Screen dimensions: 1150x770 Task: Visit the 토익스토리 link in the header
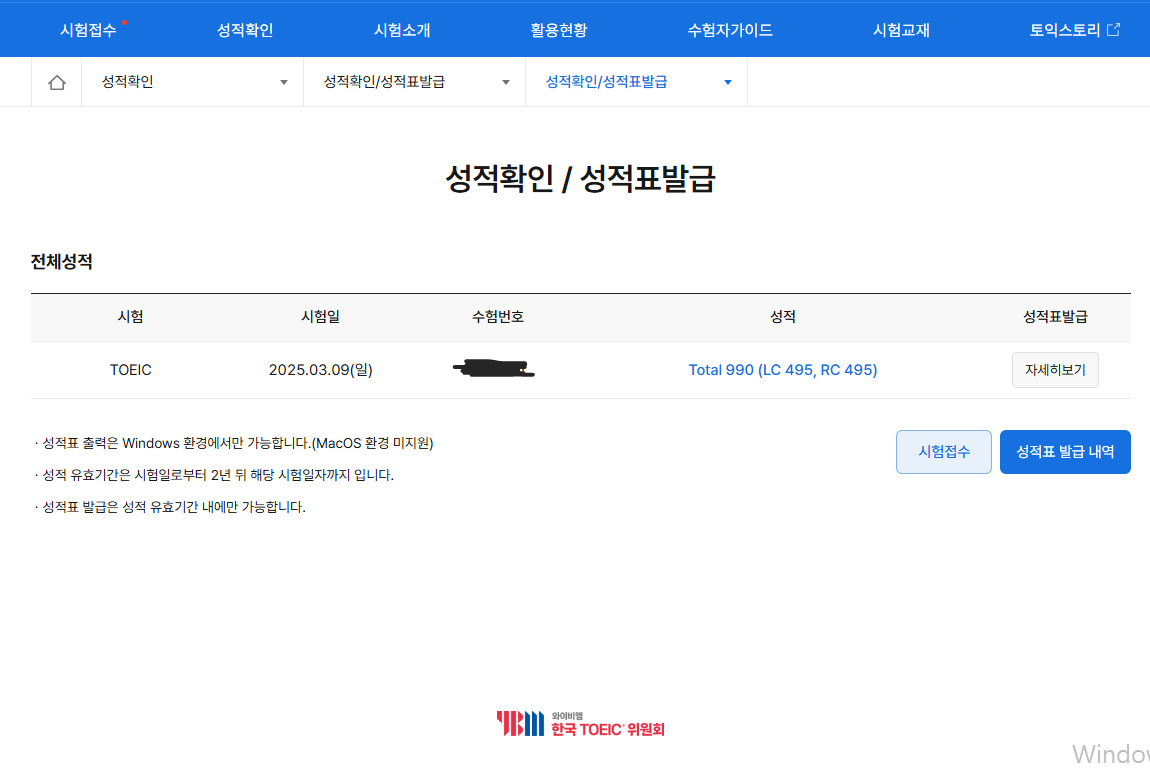point(1065,30)
